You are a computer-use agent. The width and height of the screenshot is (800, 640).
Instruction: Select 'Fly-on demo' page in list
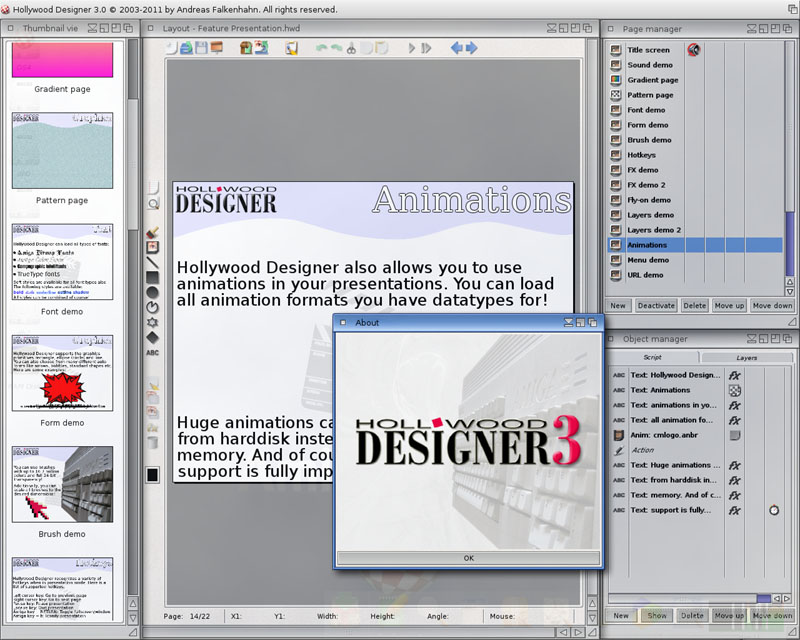(695, 200)
